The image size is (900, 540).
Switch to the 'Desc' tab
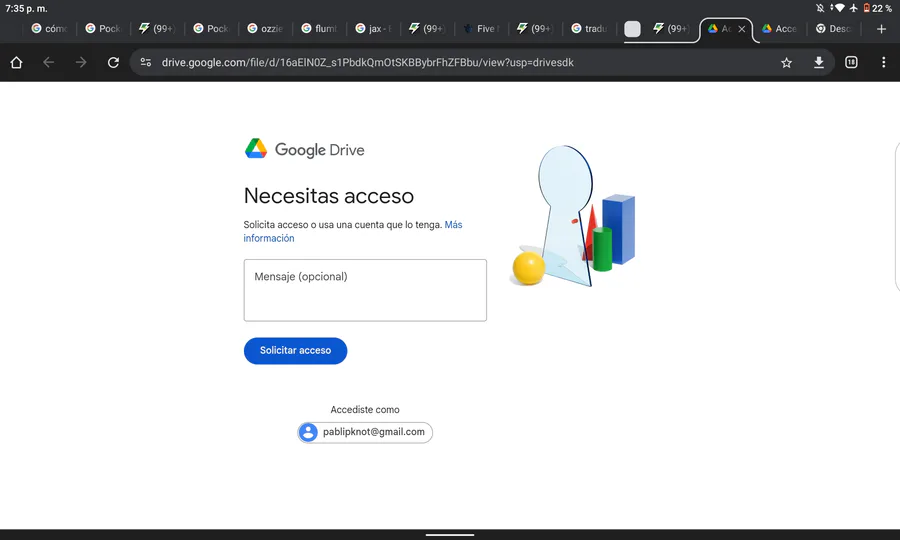click(833, 29)
